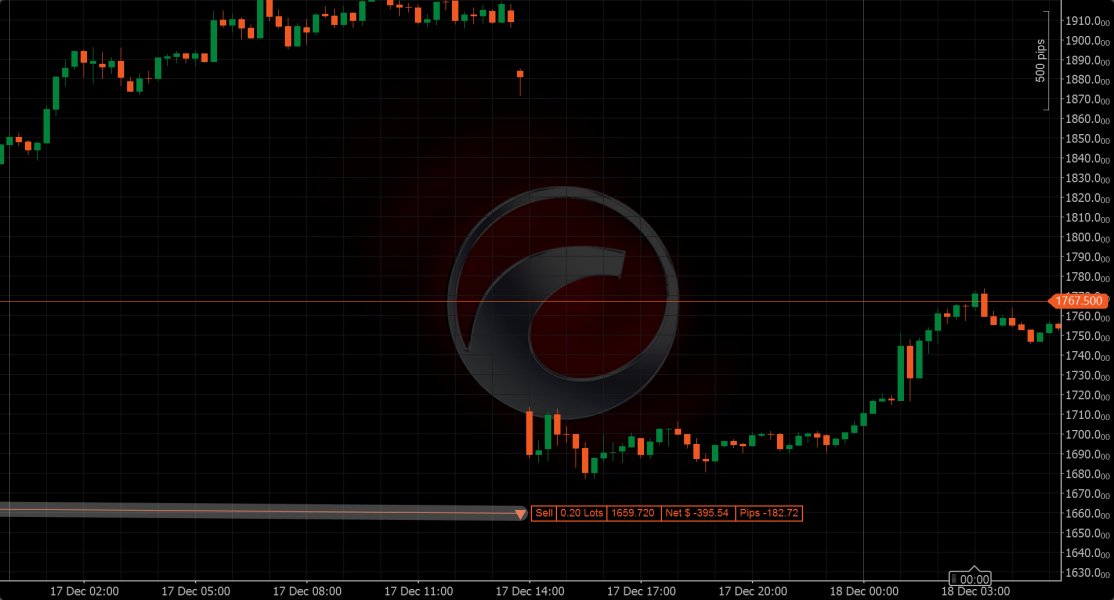This screenshot has height=600, width=1114.
Task: Click the orange 1767.500 price tag
Action: coord(1078,301)
